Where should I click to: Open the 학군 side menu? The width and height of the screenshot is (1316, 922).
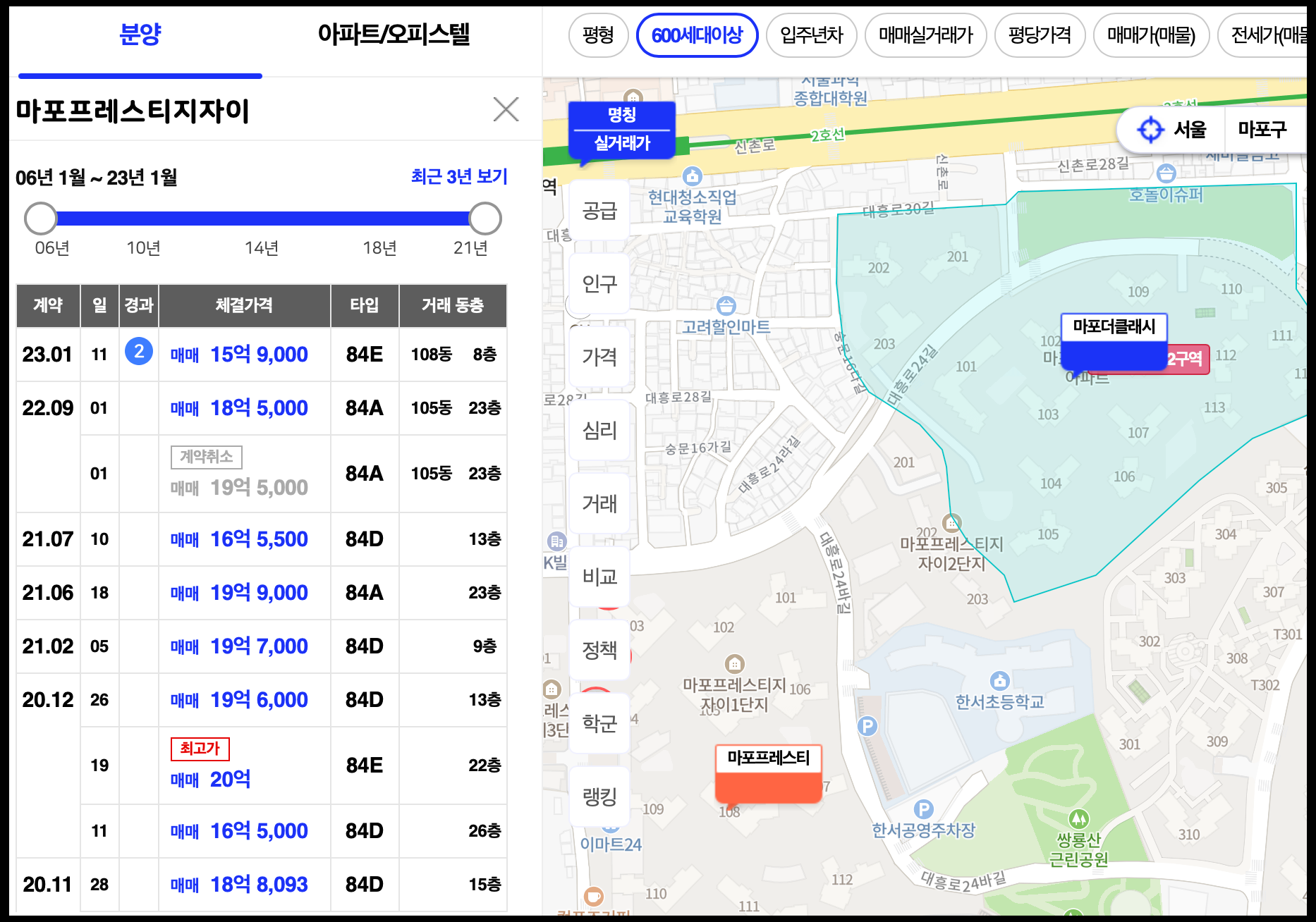tap(599, 724)
